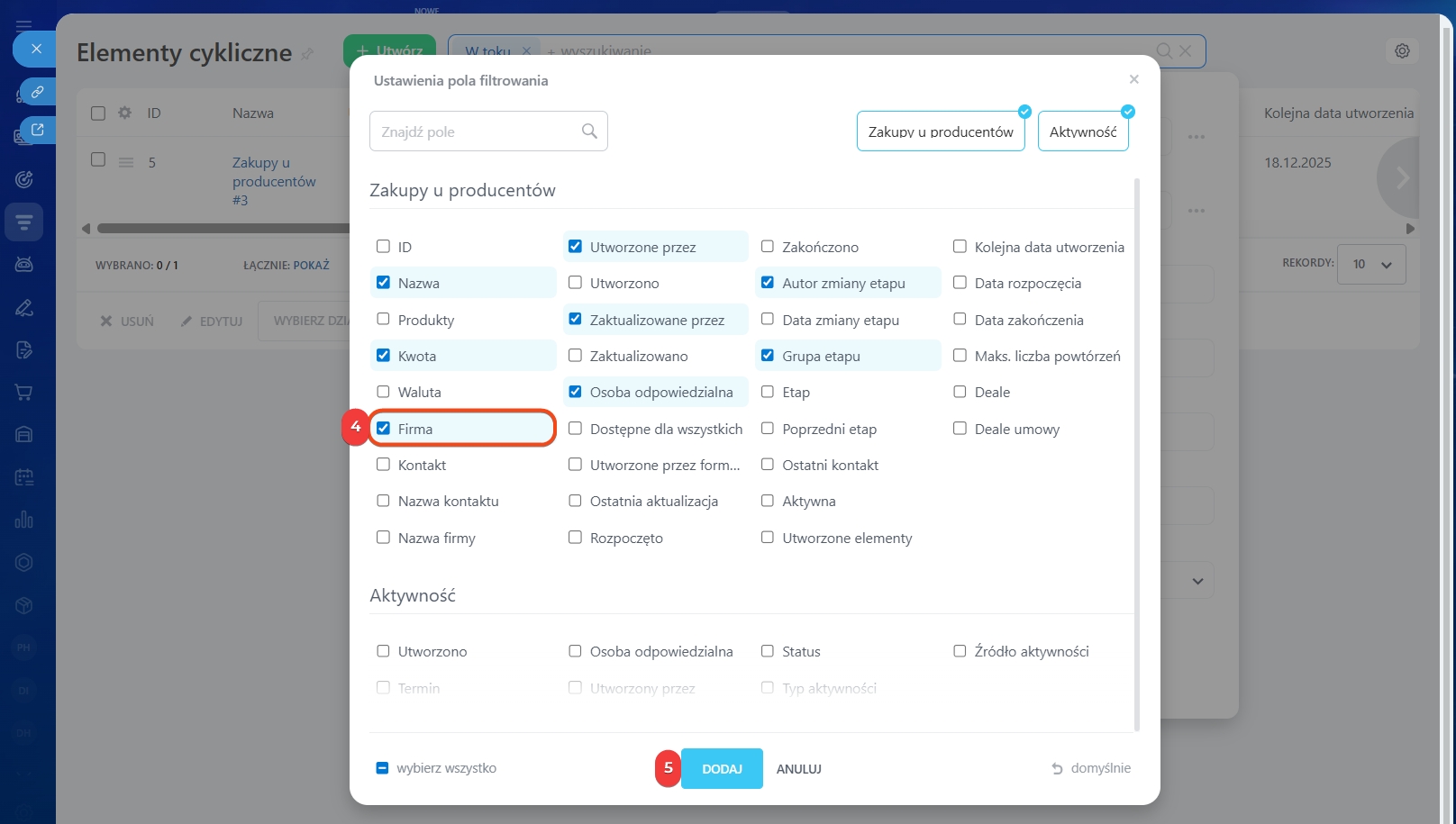
Task: Reset fields with domyślnie
Action: coord(1091,768)
